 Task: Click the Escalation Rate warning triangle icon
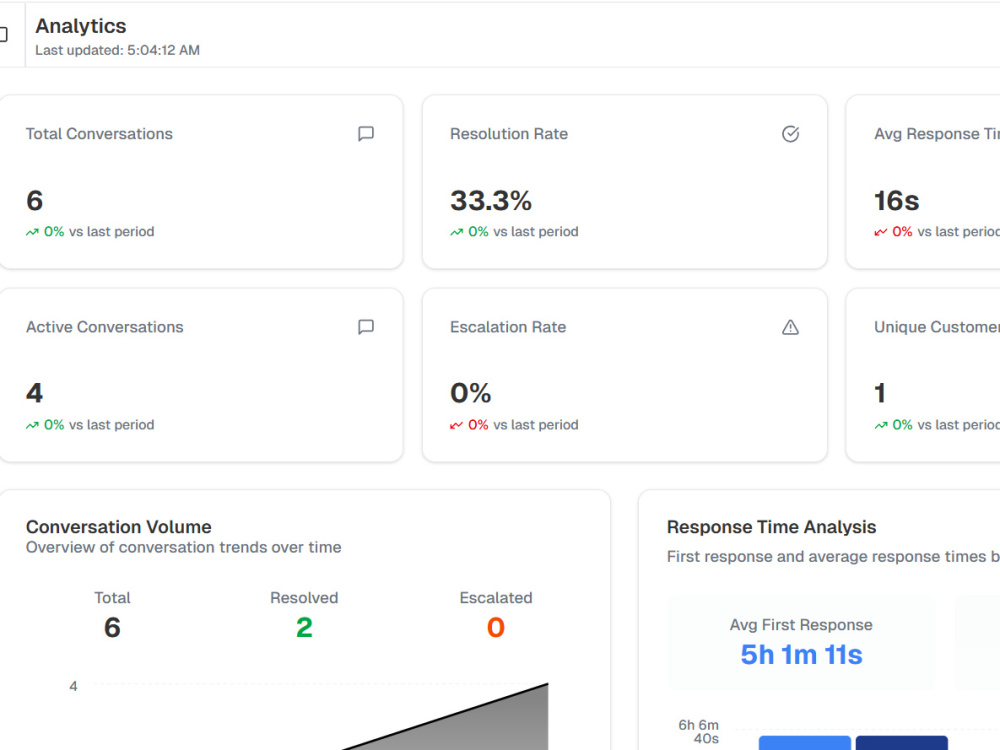point(790,327)
